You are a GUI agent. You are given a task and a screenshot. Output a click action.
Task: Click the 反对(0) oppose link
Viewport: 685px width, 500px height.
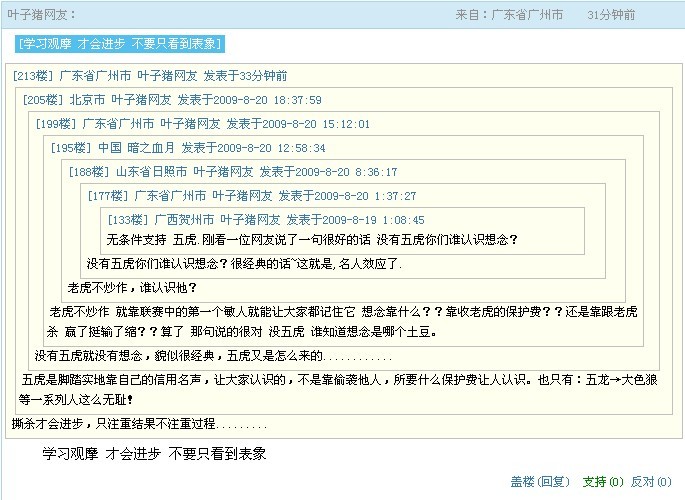pyautogui.click(x=655, y=482)
